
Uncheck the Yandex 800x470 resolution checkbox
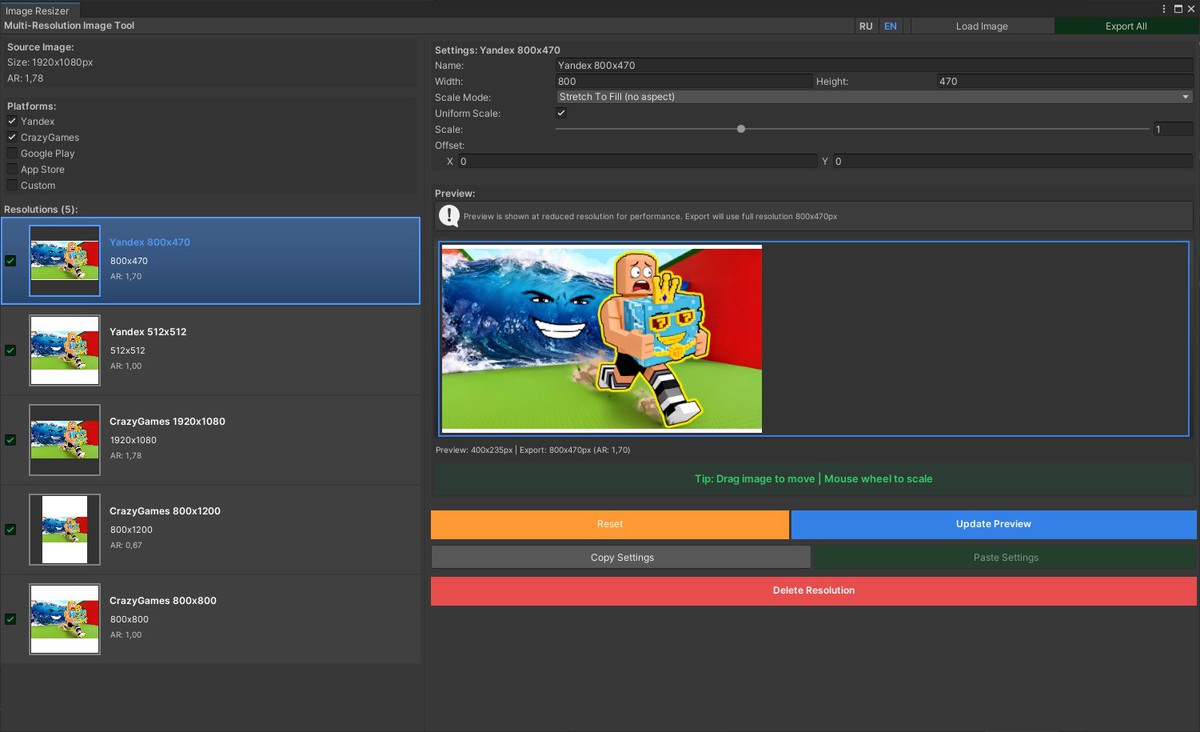10,260
